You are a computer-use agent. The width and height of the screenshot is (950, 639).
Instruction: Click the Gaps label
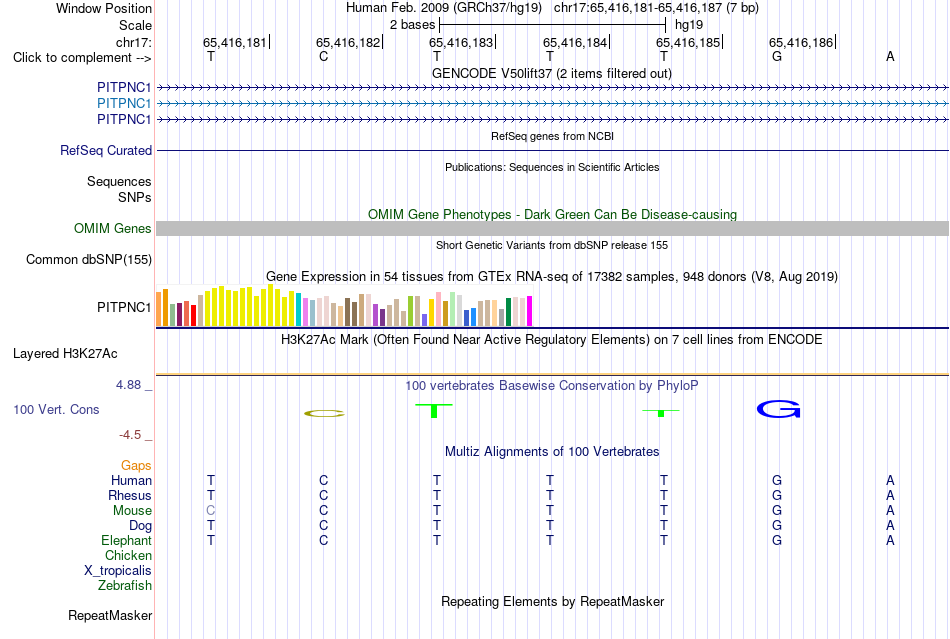coord(136,465)
